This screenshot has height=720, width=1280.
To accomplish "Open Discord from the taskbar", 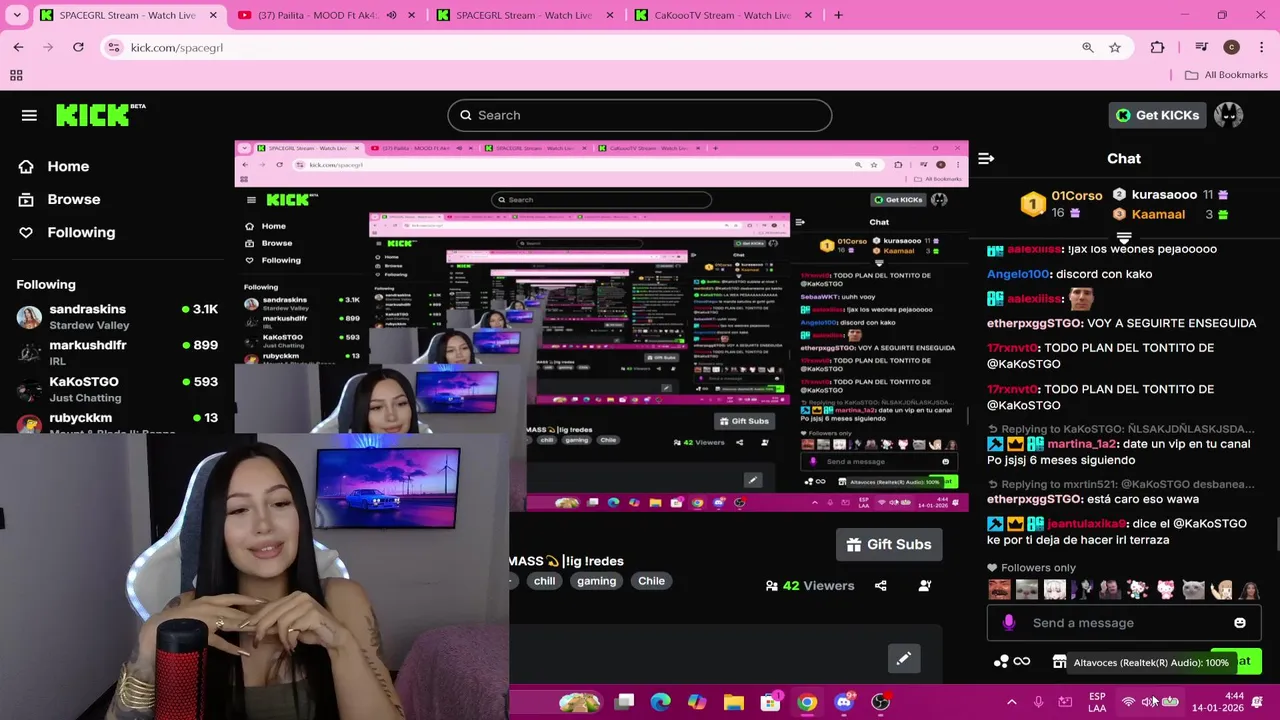I will coord(844,702).
